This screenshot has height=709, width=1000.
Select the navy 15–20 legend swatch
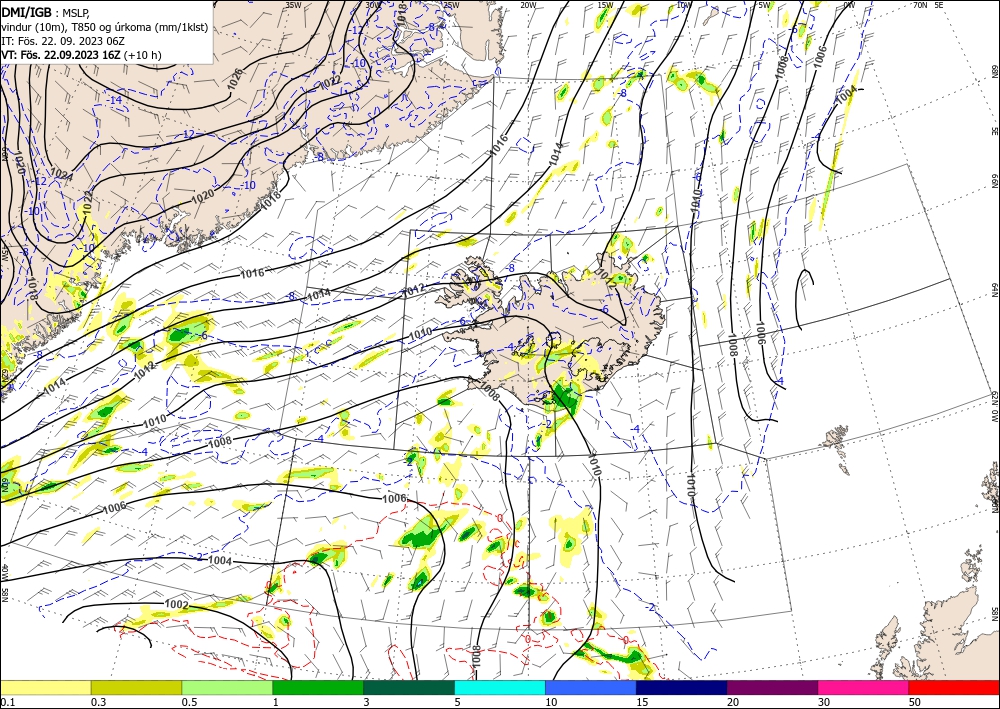click(681, 687)
